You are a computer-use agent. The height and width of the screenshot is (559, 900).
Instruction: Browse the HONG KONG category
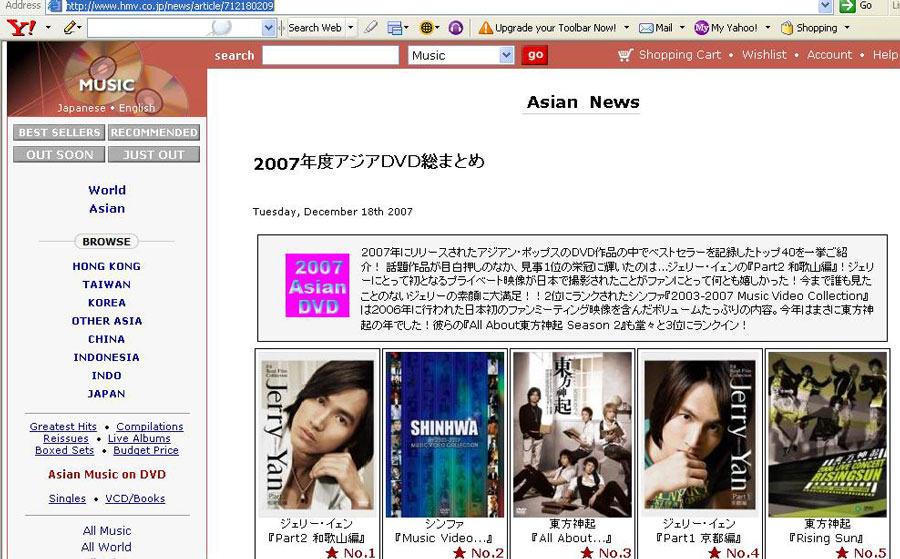tap(106, 266)
